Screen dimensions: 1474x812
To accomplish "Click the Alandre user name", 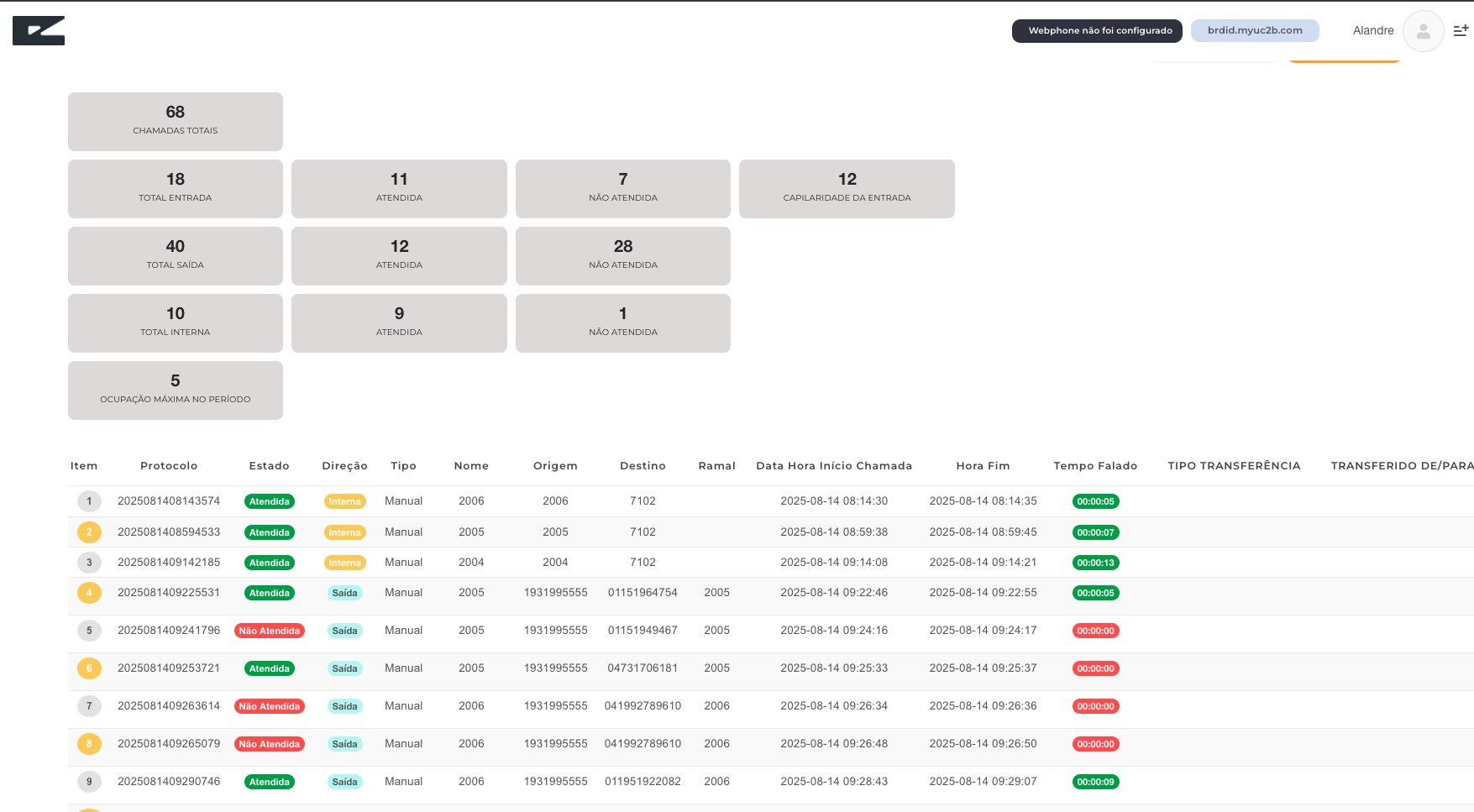I will (1373, 31).
